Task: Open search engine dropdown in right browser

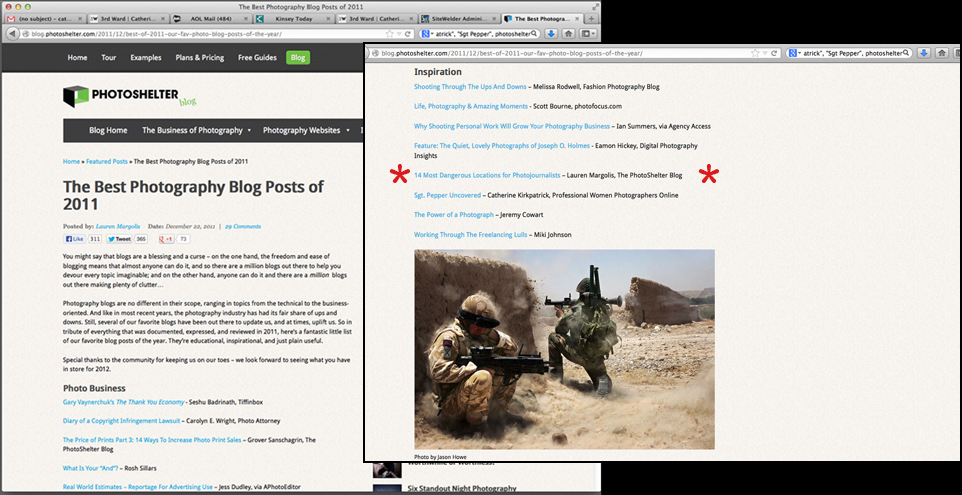Action: (794, 53)
